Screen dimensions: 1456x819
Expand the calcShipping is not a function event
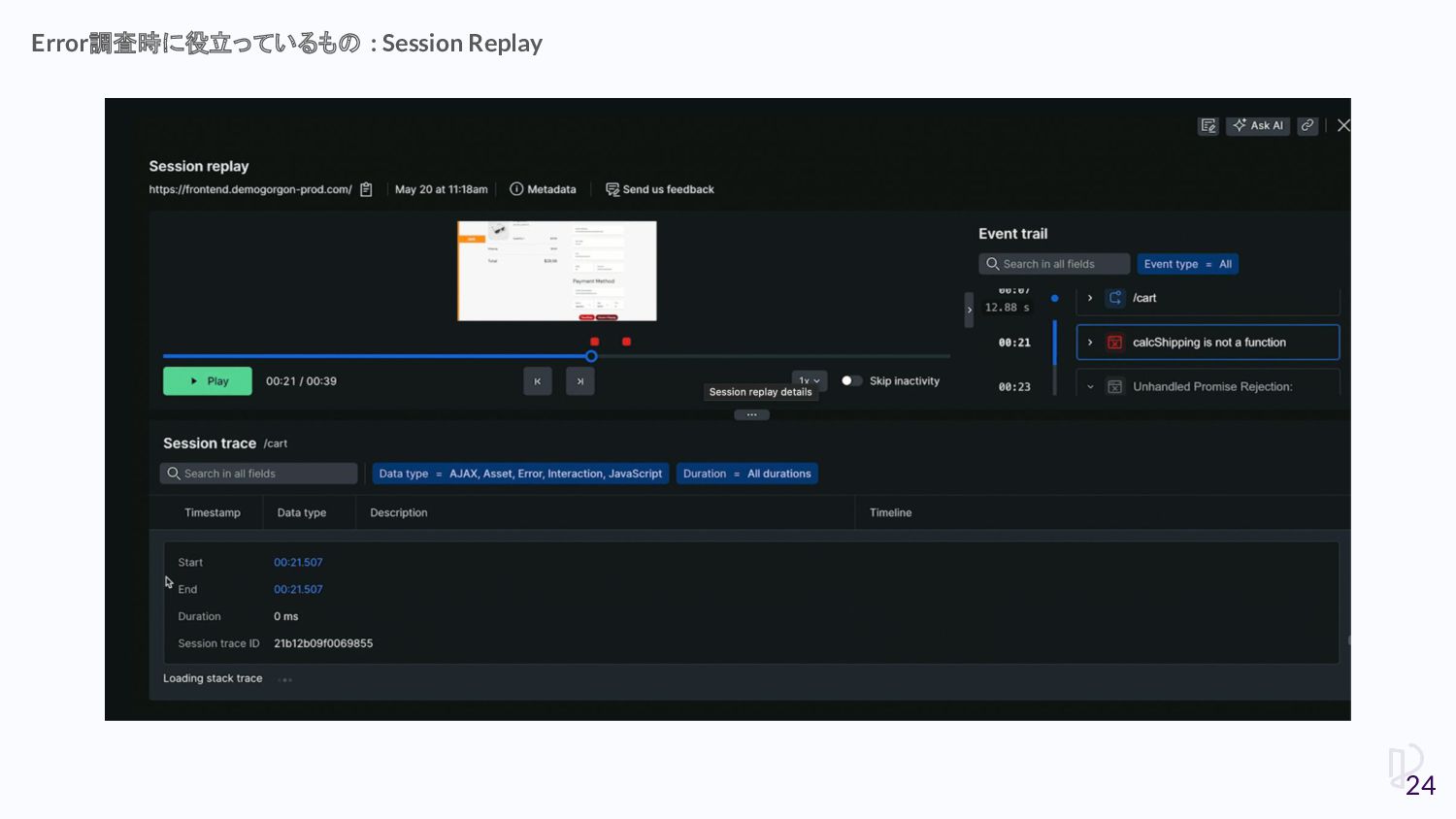(x=1090, y=343)
